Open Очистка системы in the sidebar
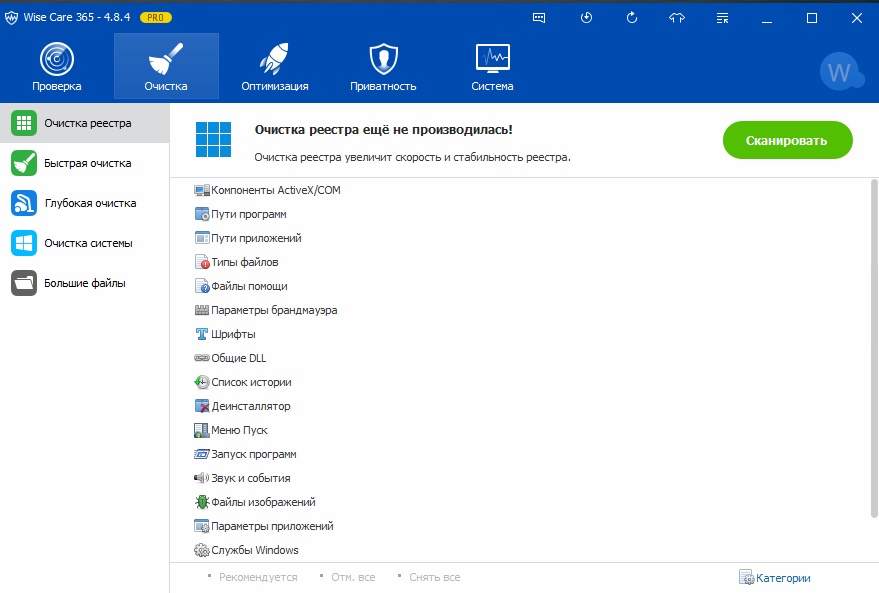The height and width of the screenshot is (593, 879). tap(85, 243)
